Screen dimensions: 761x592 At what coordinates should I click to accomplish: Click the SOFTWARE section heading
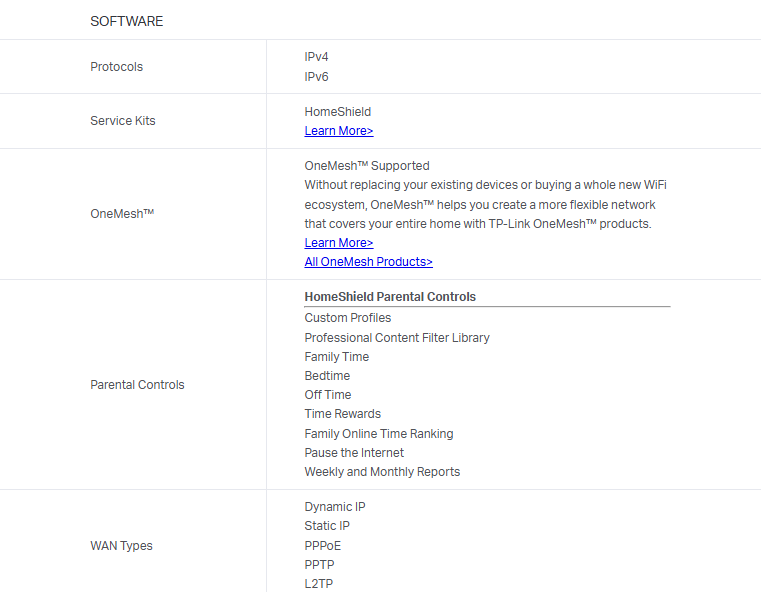pos(127,21)
